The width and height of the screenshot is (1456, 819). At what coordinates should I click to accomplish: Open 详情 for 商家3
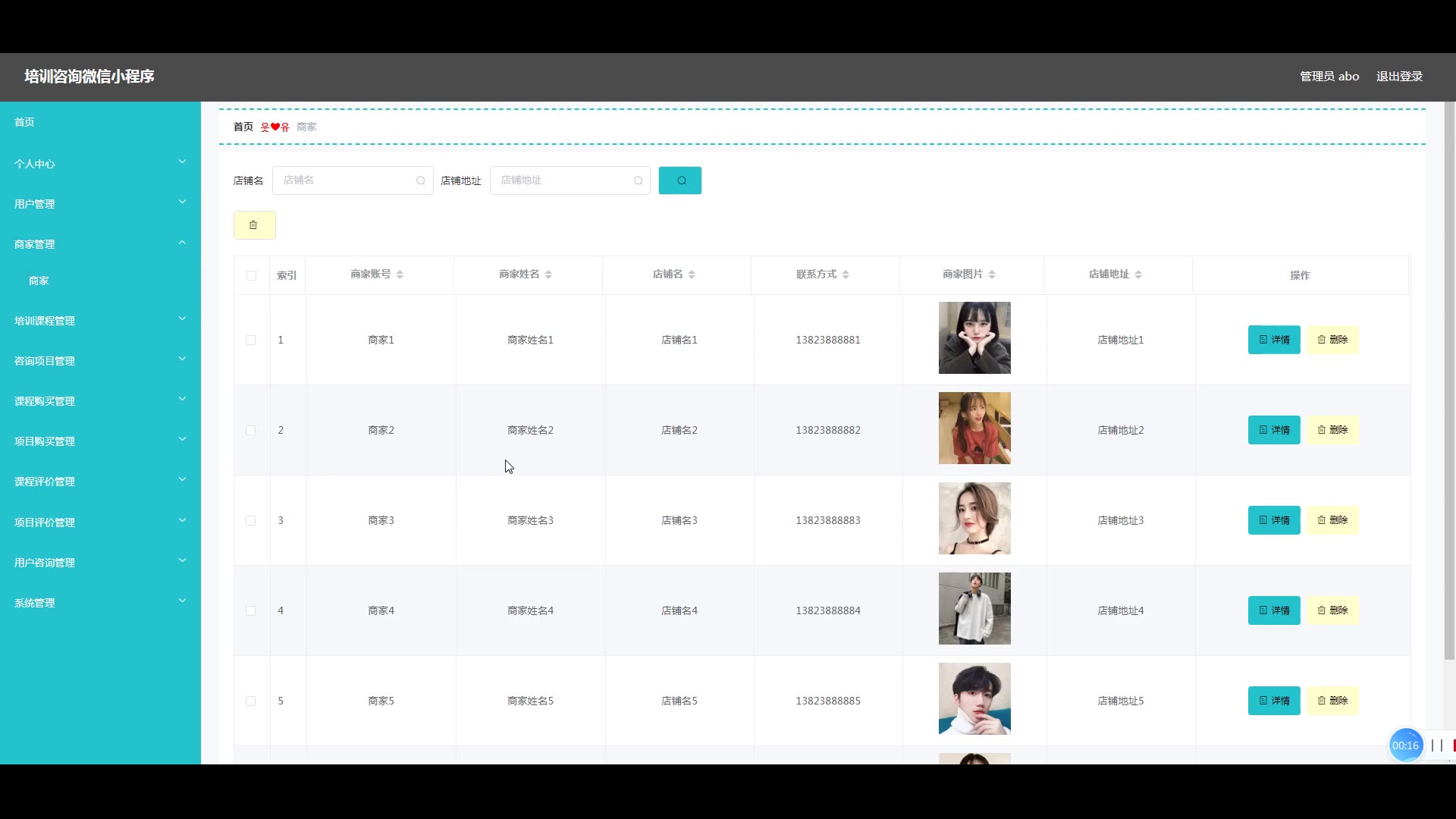(x=1274, y=520)
